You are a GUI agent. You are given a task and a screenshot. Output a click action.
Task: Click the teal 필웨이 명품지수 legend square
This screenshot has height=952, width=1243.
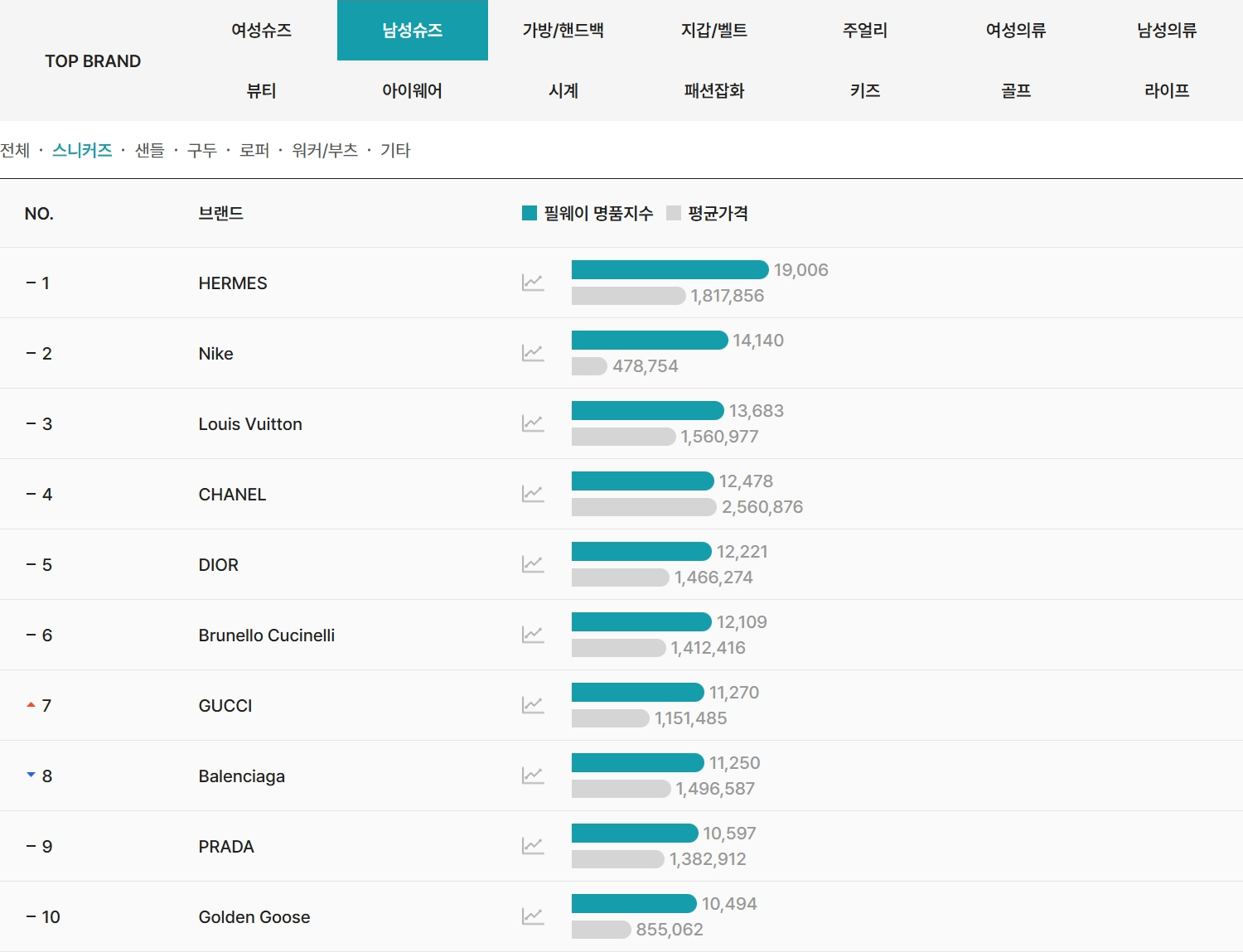[x=530, y=213]
